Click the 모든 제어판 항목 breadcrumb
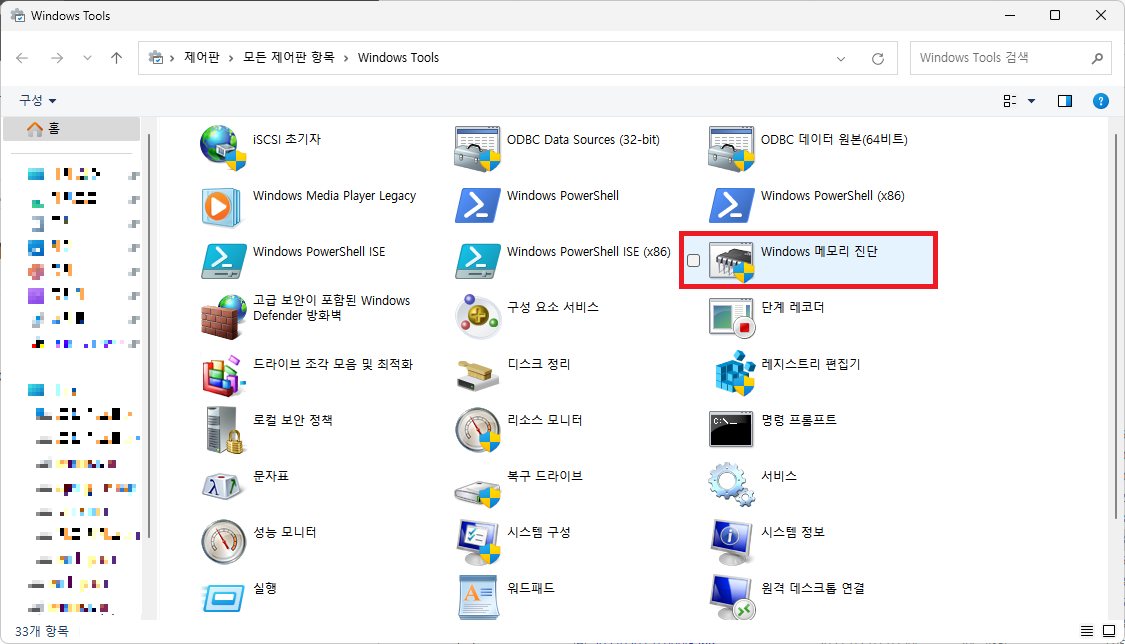This screenshot has width=1125, height=644. click(288, 57)
